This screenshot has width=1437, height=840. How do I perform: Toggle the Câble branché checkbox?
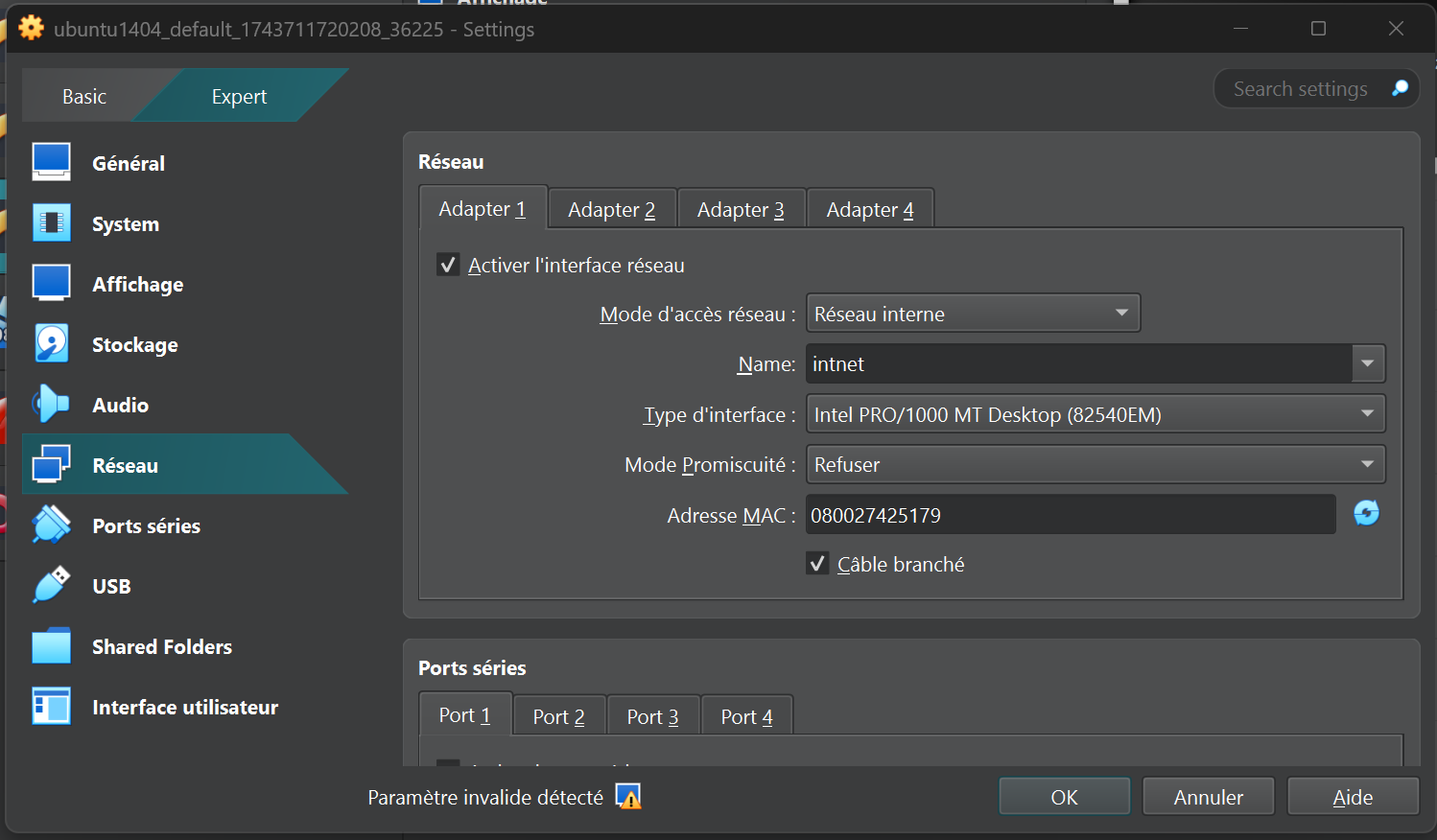(x=817, y=564)
